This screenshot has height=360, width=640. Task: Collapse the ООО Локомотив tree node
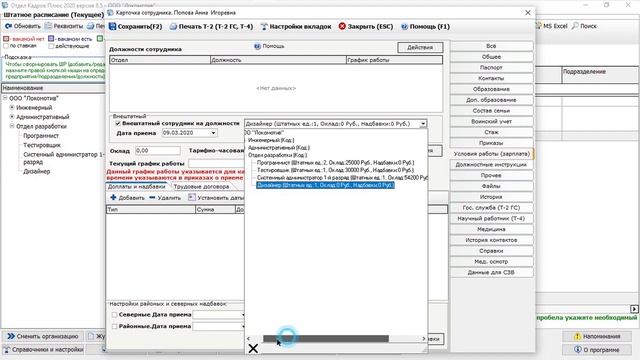[x=5, y=98]
